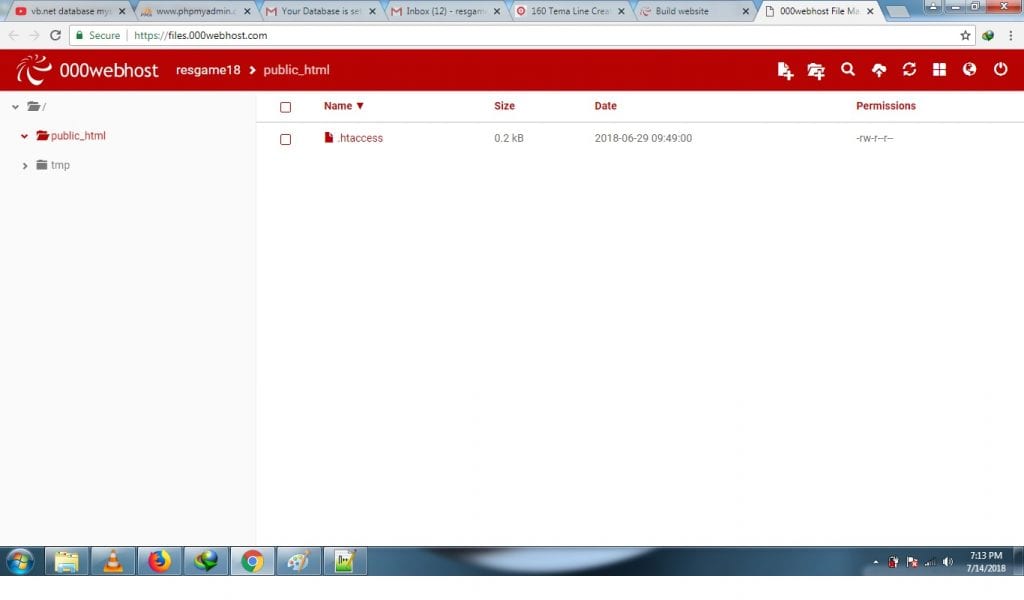This screenshot has width=1024, height=600.
Task: Close the Build website tab
Action: click(x=745, y=11)
